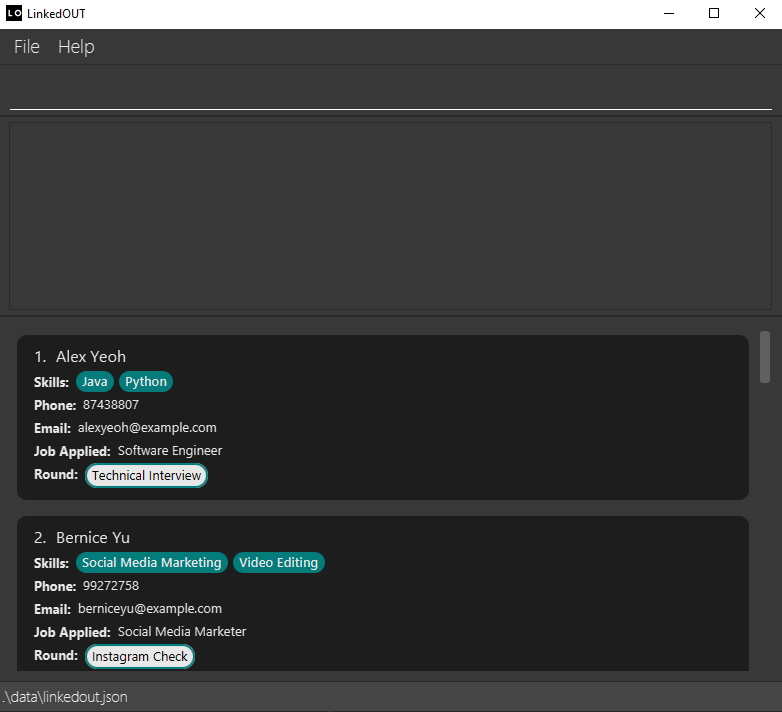
Task: Click the linkedout.json file path in status bar
Action: point(65,697)
